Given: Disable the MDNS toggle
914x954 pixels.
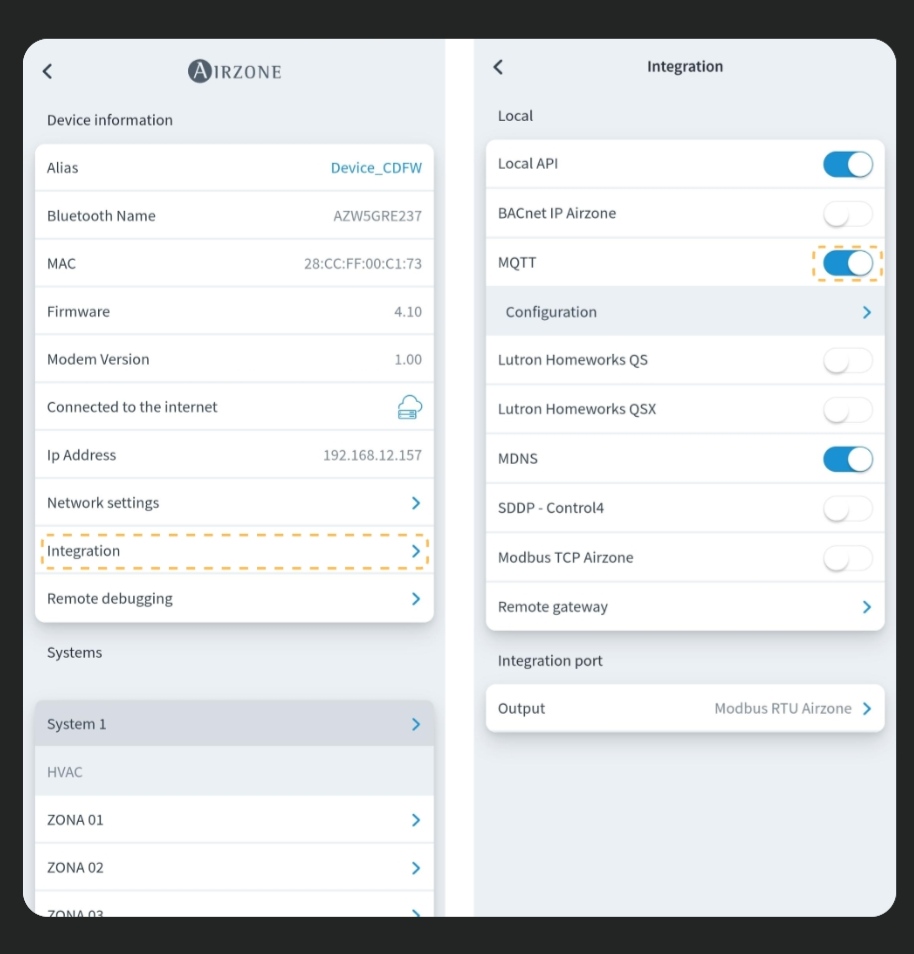Looking at the screenshot, I should (848, 459).
